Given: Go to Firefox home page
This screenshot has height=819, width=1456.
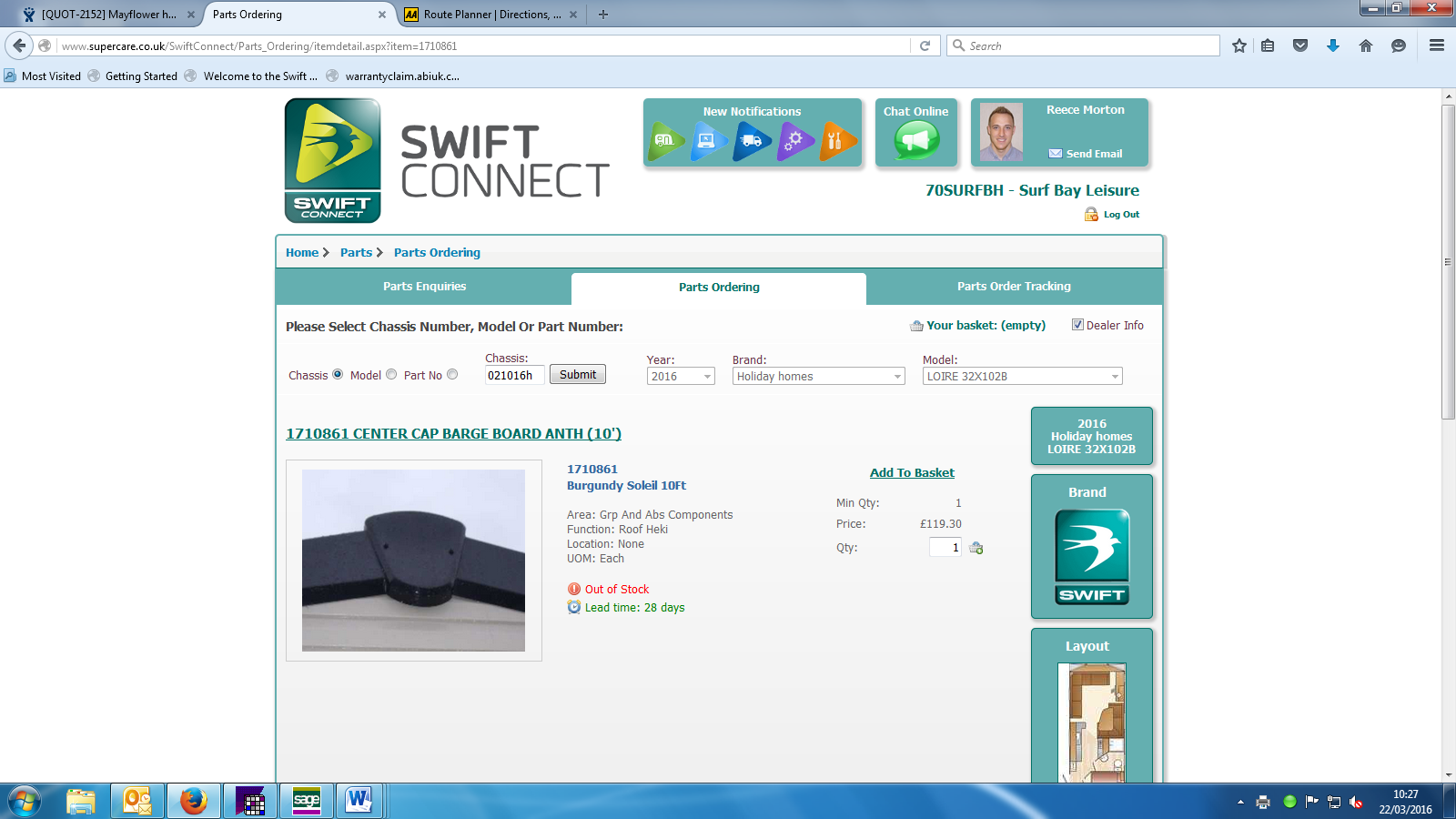Looking at the screenshot, I should point(1366,45).
